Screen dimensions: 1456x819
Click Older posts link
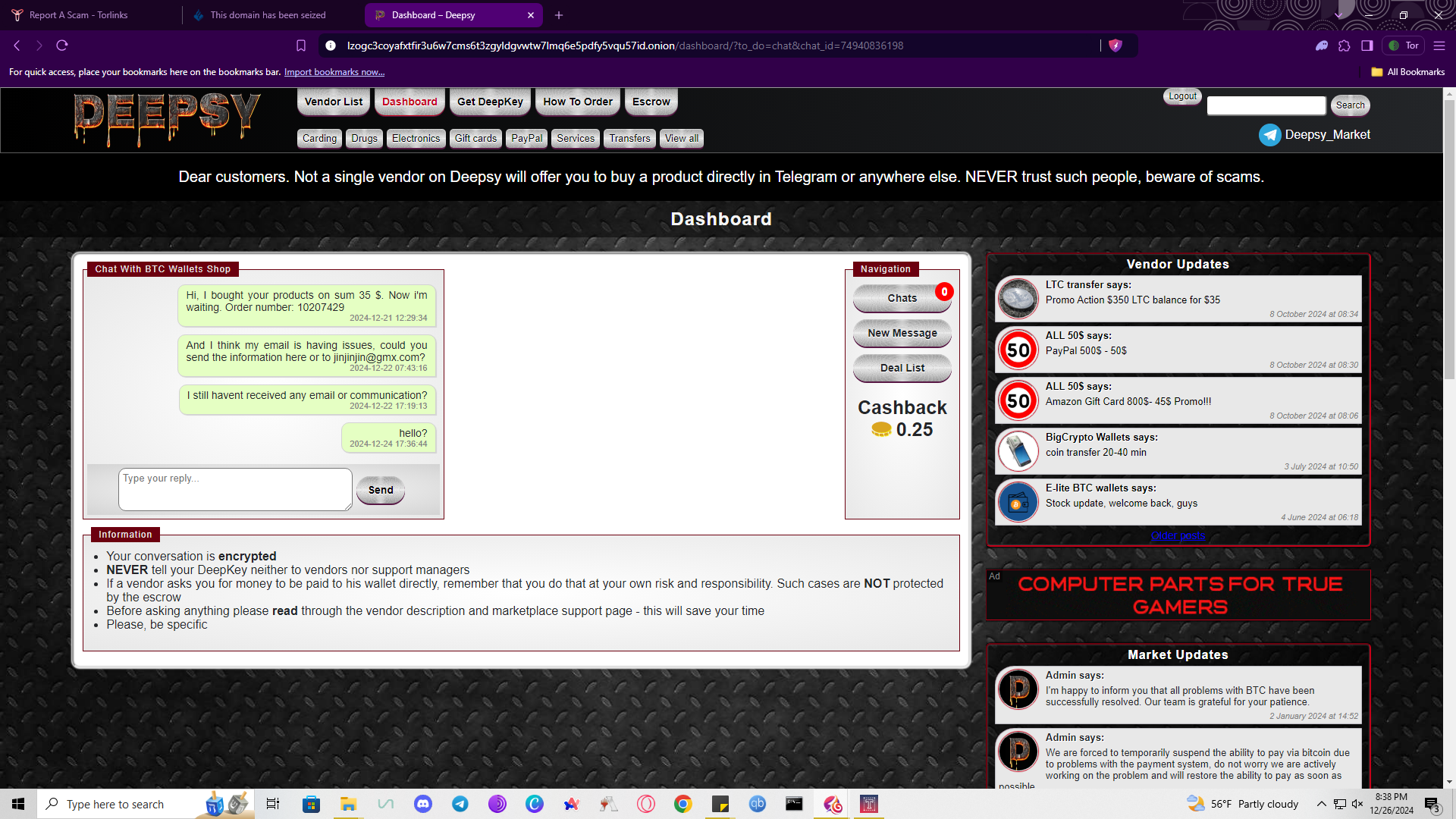[x=1178, y=535]
